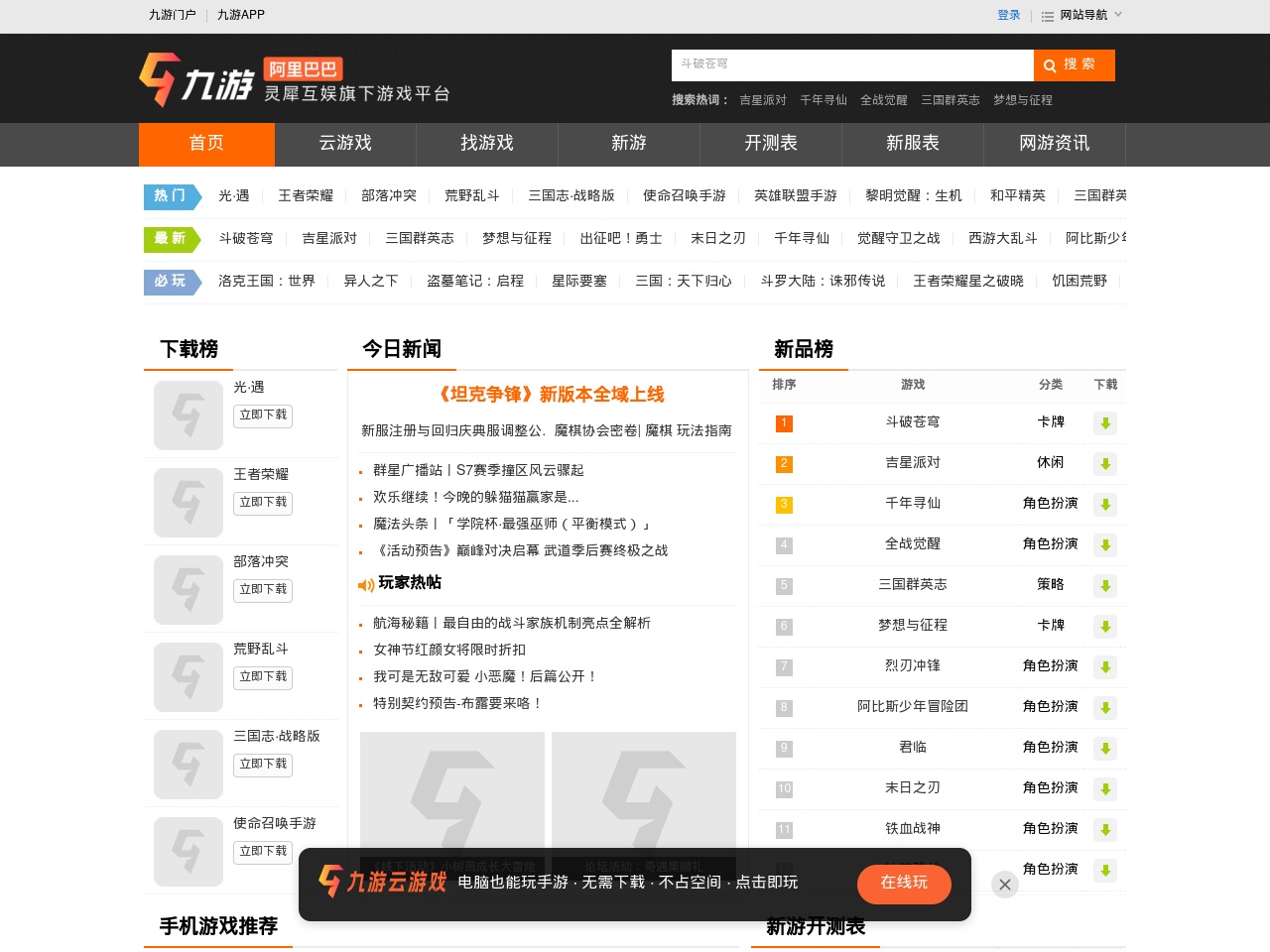The height and width of the screenshot is (952, 1270).
Task: Click the 全战觉醒 game name in 新品榜
Action: (913, 544)
